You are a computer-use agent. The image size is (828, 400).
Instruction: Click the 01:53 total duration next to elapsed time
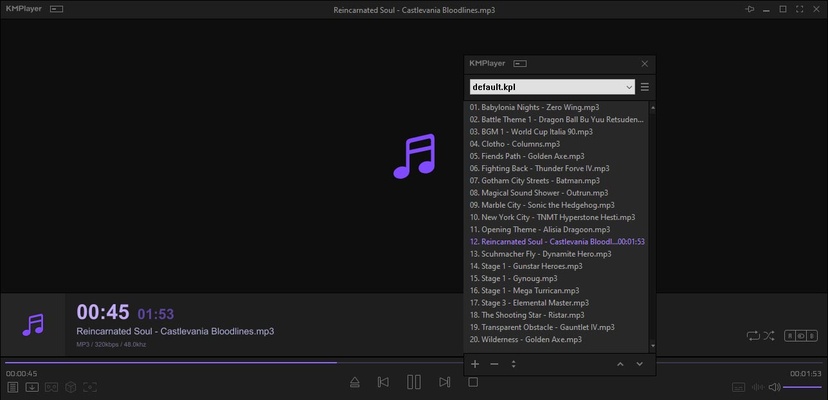156,314
